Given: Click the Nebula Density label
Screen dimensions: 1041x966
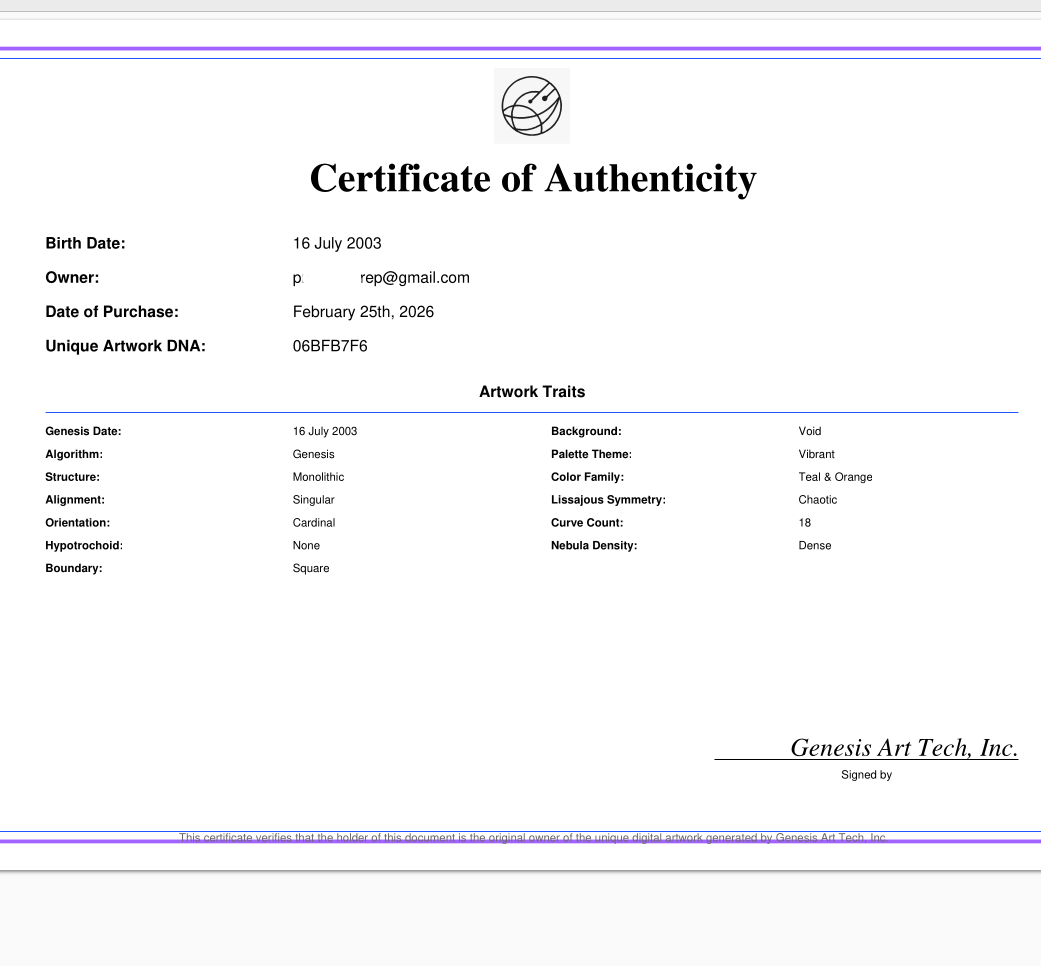Looking at the screenshot, I should pyautogui.click(x=594, y=545).
